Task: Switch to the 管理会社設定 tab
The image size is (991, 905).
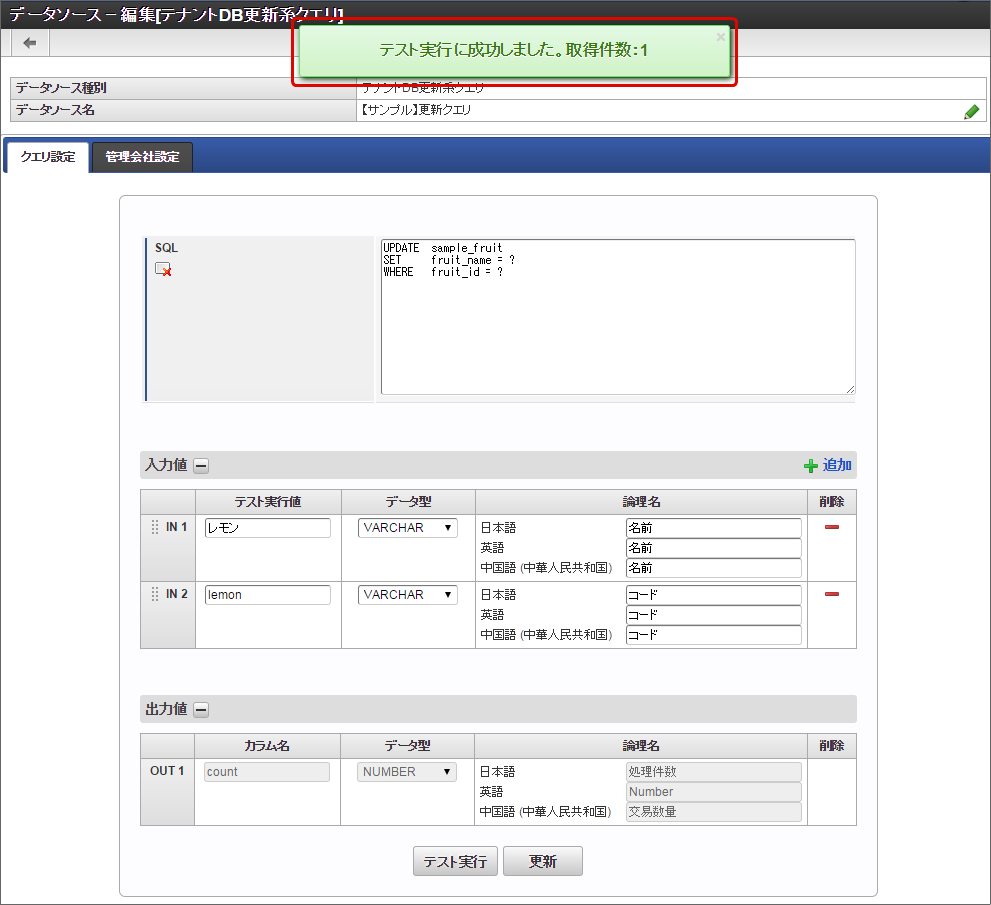Action: point(142,157)
